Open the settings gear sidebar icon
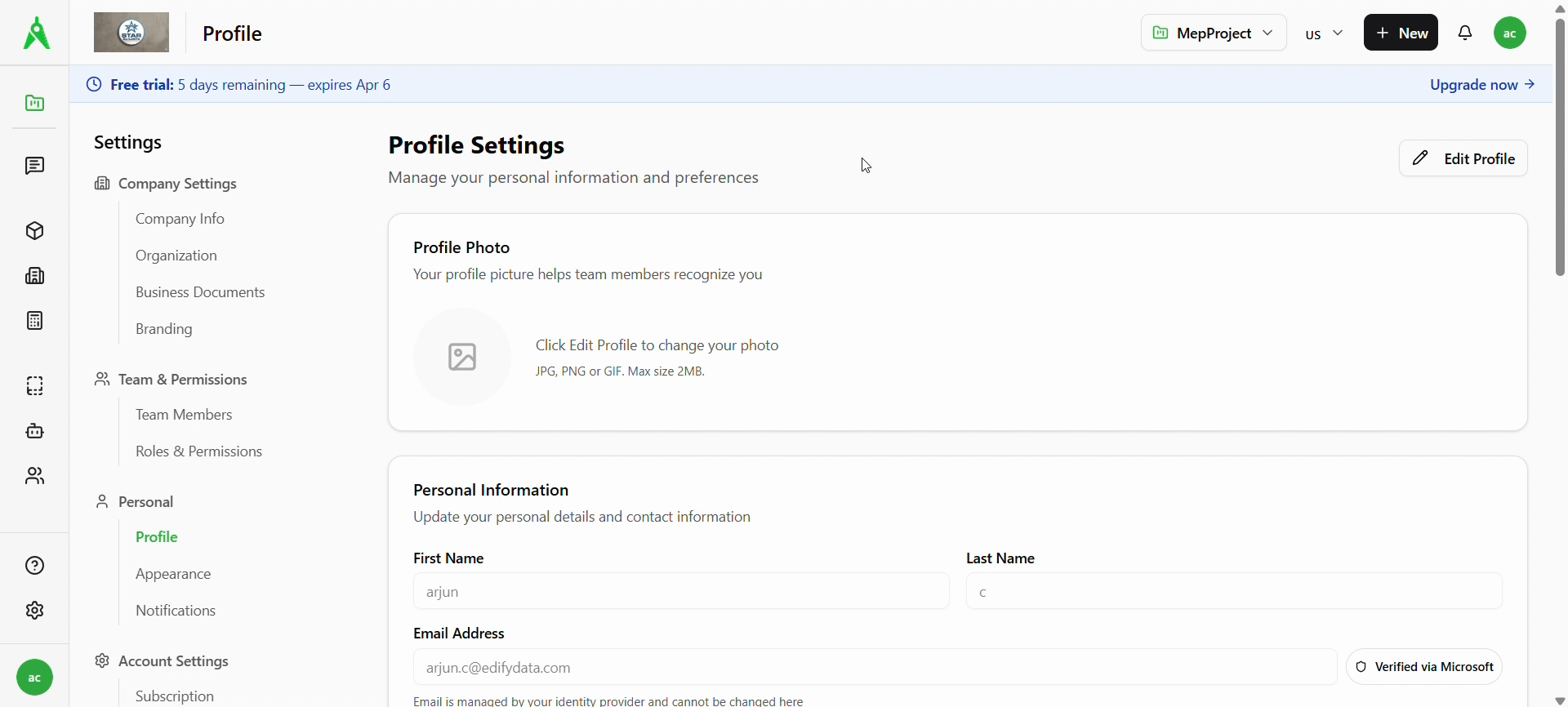Screen dimensions: 1568x707 coord(34,611)
